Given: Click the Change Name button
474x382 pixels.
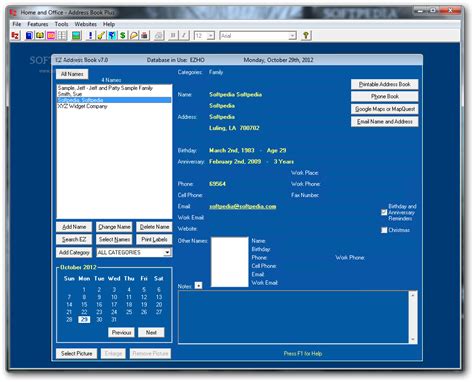Looking at the screenshot, I should click(114, 227).
